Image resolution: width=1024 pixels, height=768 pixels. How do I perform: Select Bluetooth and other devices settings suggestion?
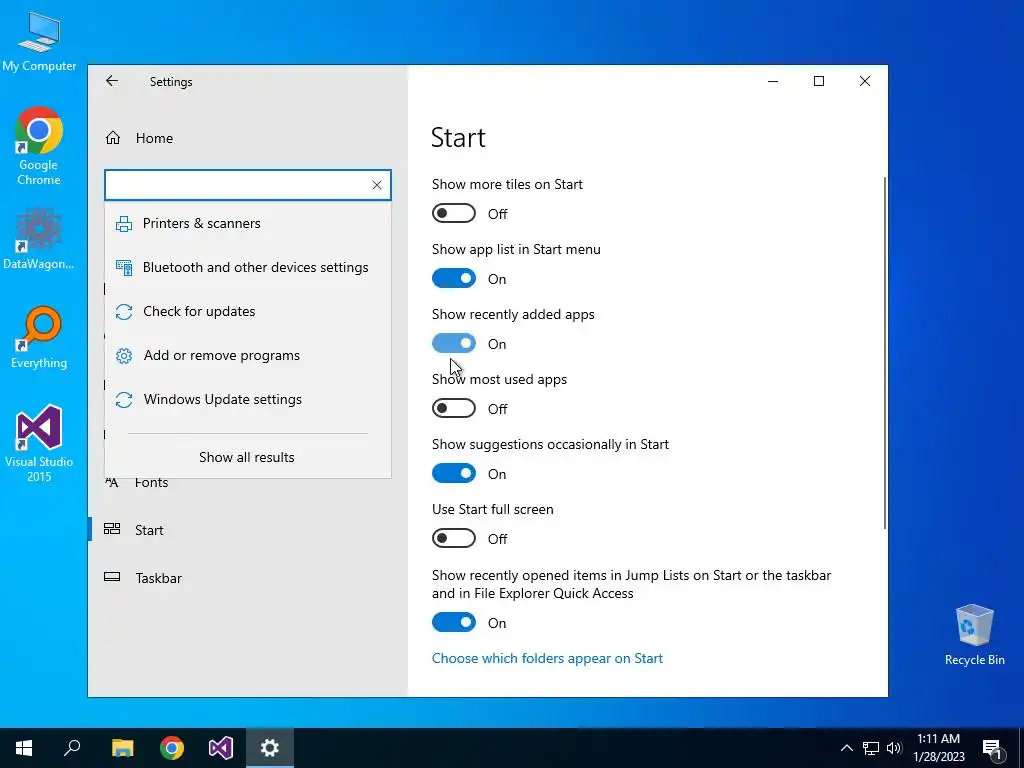[248, 267]
